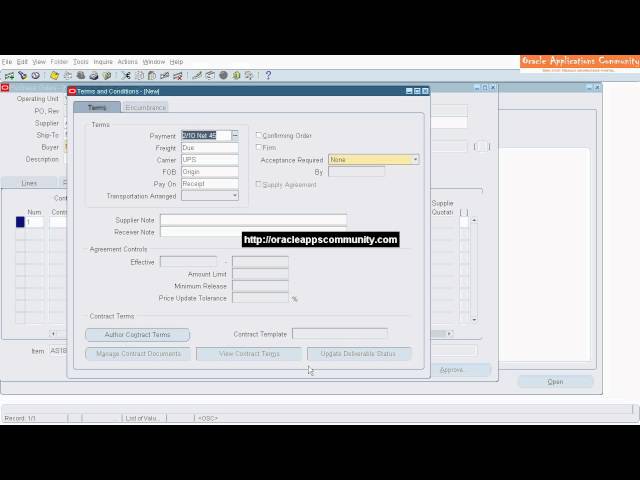Screen dimensions: 640x480
Task: Select the Lines tab in Purchase Orders window
Action: (x=29, y=183)
